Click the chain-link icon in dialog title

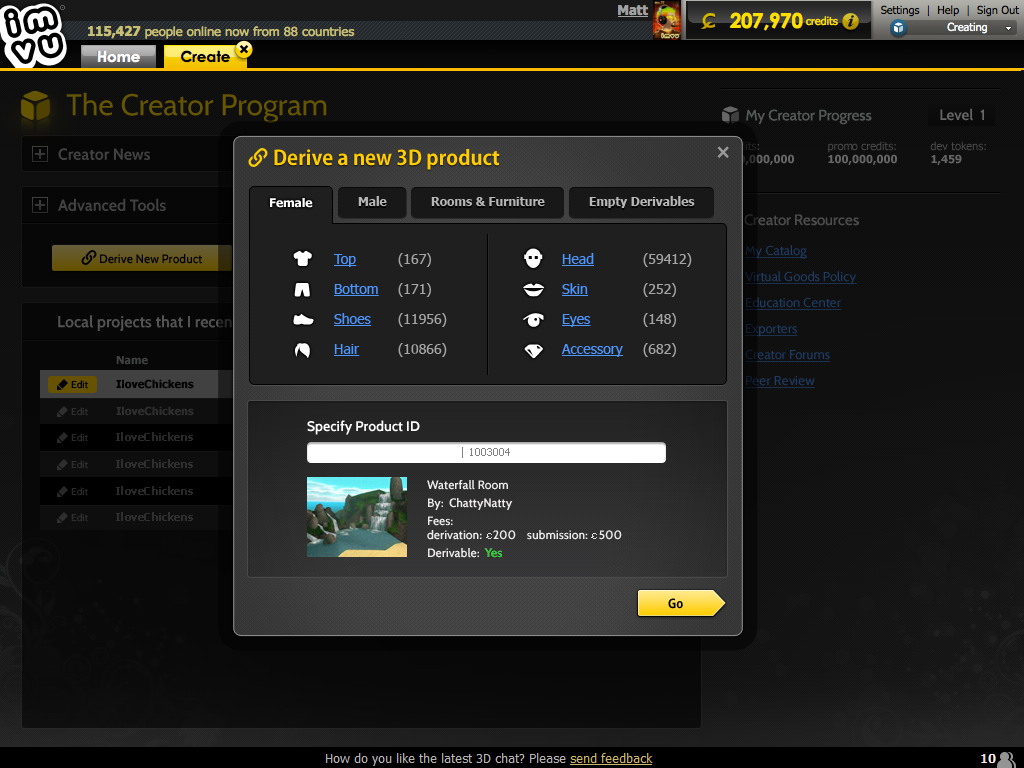(257, 157)
